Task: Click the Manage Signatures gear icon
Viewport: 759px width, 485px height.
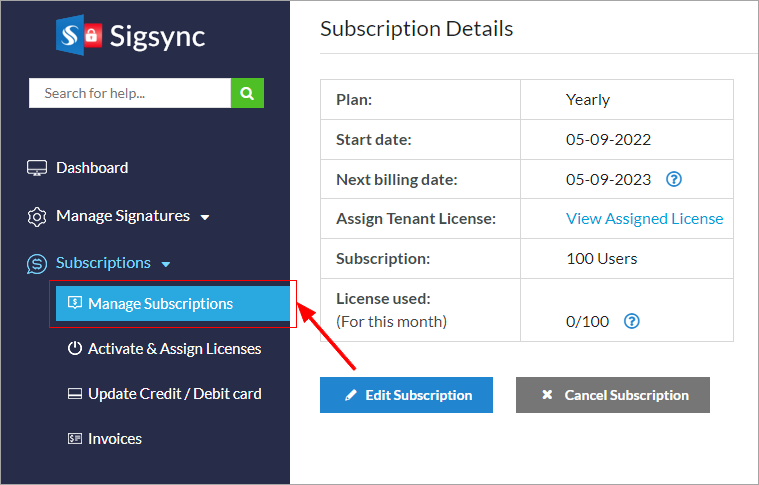Action: 37,216
